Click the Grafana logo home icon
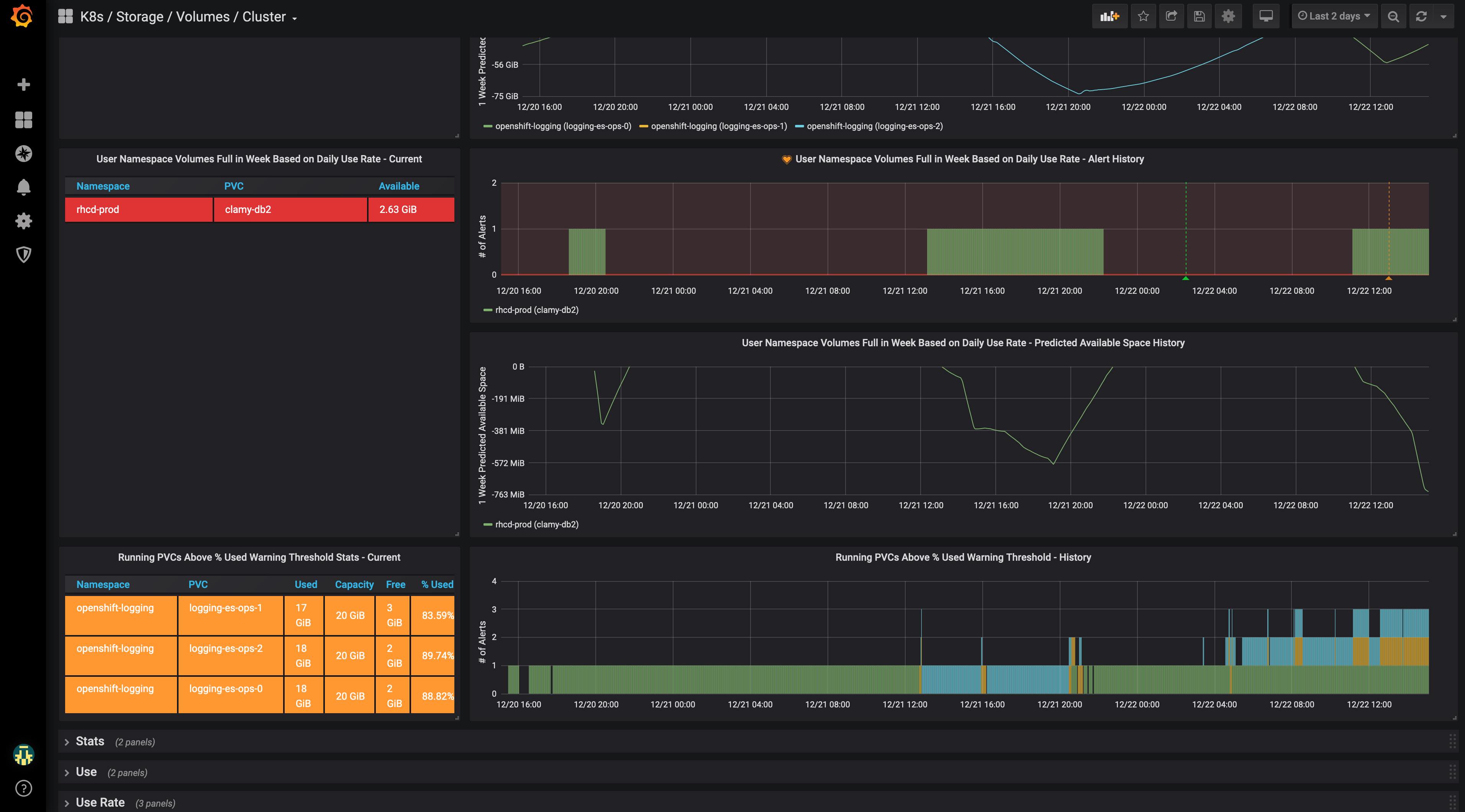 tap(22, 16)
